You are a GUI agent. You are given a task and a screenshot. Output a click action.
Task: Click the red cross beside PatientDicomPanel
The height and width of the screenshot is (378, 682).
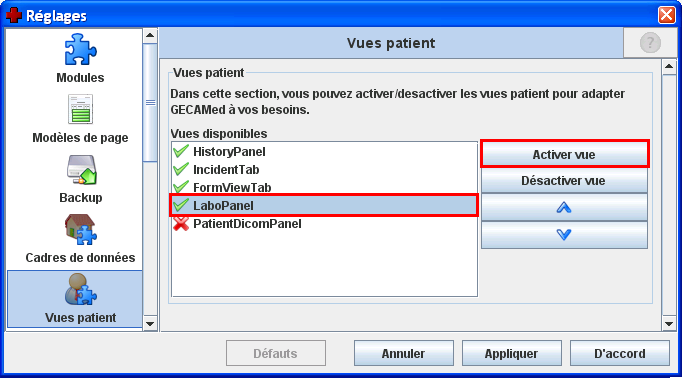[181, 224]
